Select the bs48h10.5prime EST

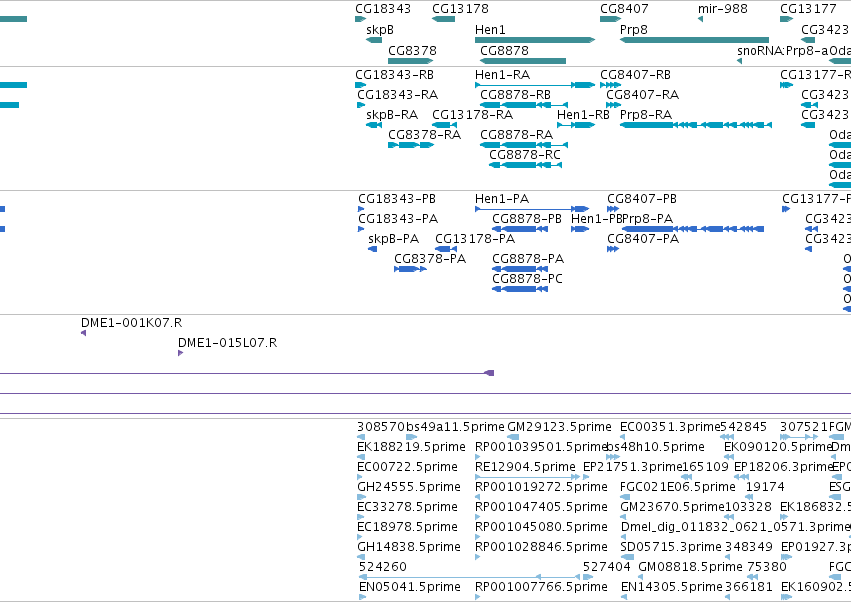click(655, 447)
